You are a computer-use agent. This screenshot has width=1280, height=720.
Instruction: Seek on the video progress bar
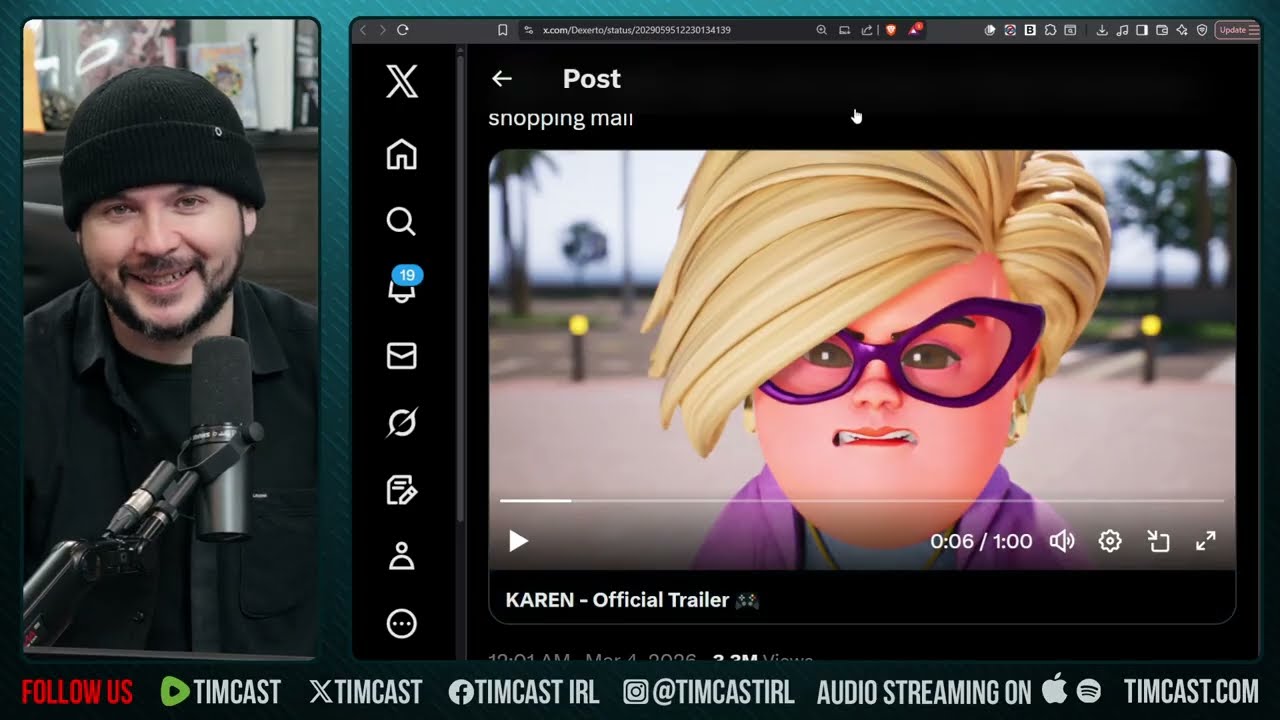click(x=862, y=500)
